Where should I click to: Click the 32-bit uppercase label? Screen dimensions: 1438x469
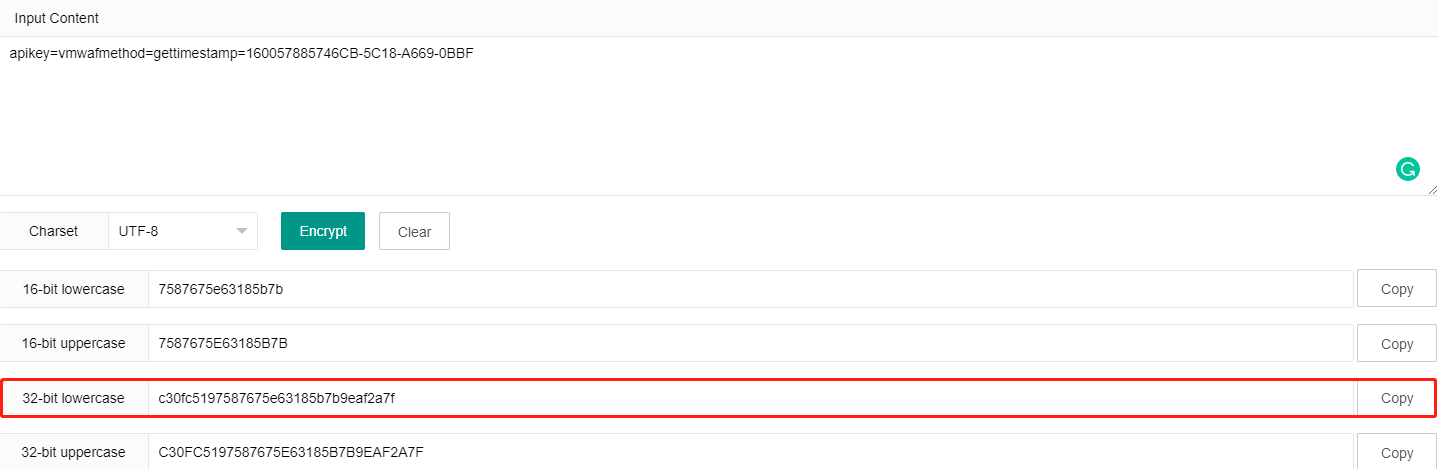coord(74,452)
